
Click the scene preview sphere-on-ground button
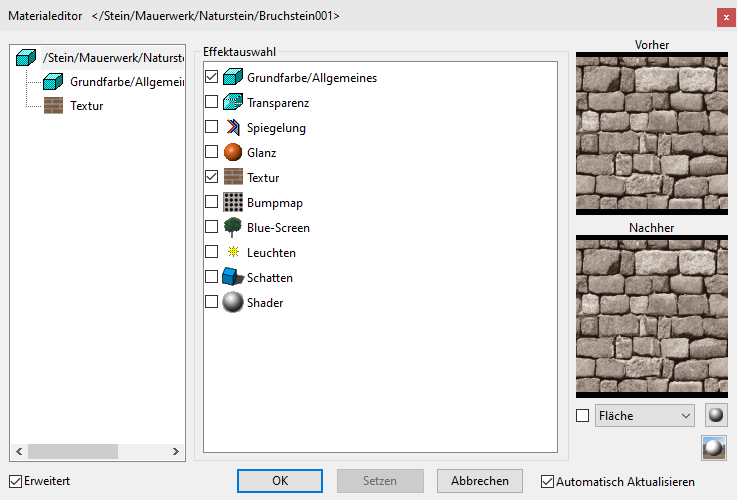pos(714,447)
